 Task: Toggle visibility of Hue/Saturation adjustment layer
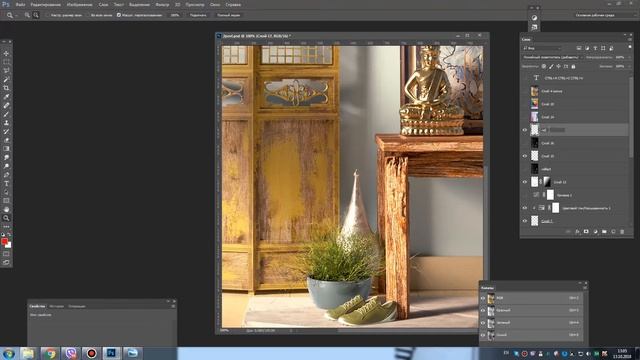[525, 208]
